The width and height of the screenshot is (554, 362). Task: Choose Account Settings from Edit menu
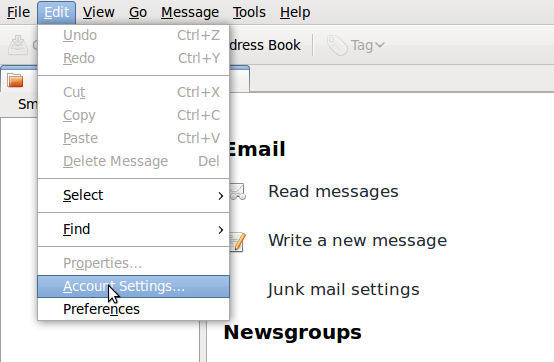coord(134,286)
